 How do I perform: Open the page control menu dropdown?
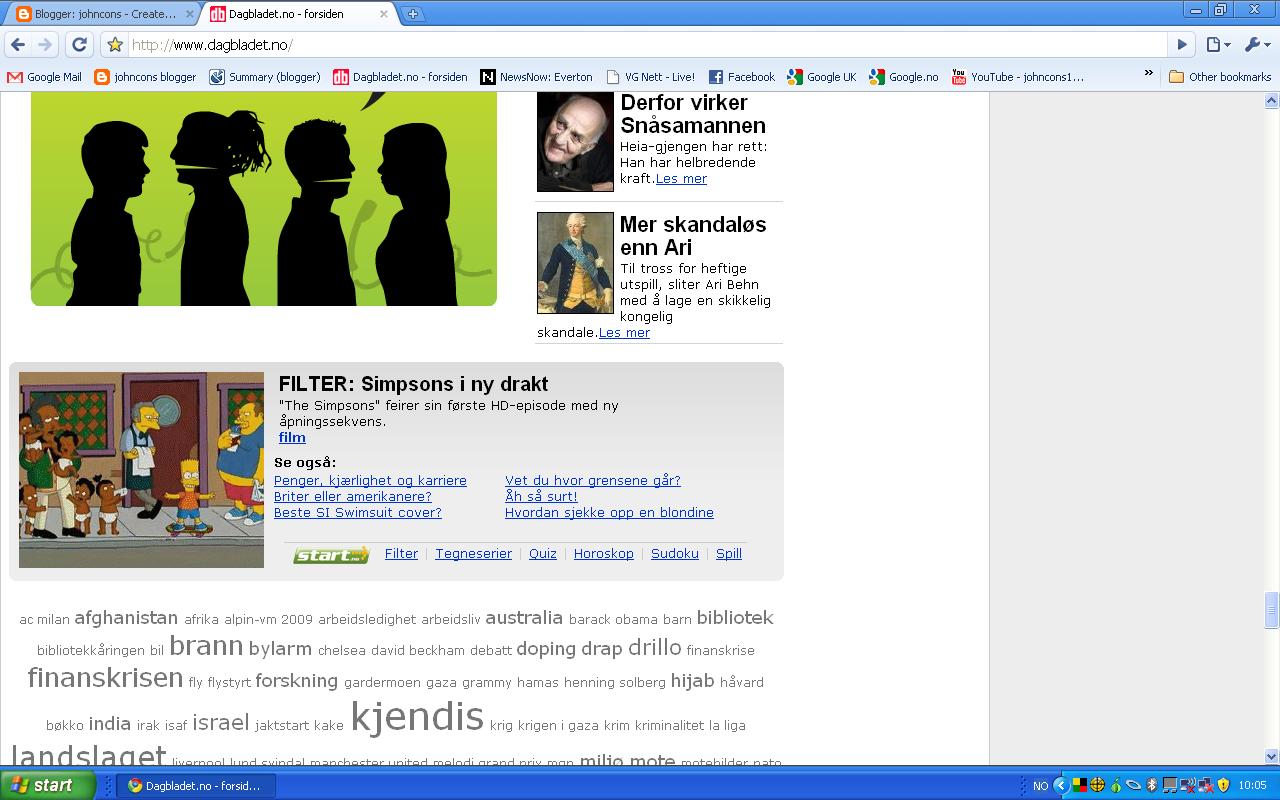coord(1218,45)
